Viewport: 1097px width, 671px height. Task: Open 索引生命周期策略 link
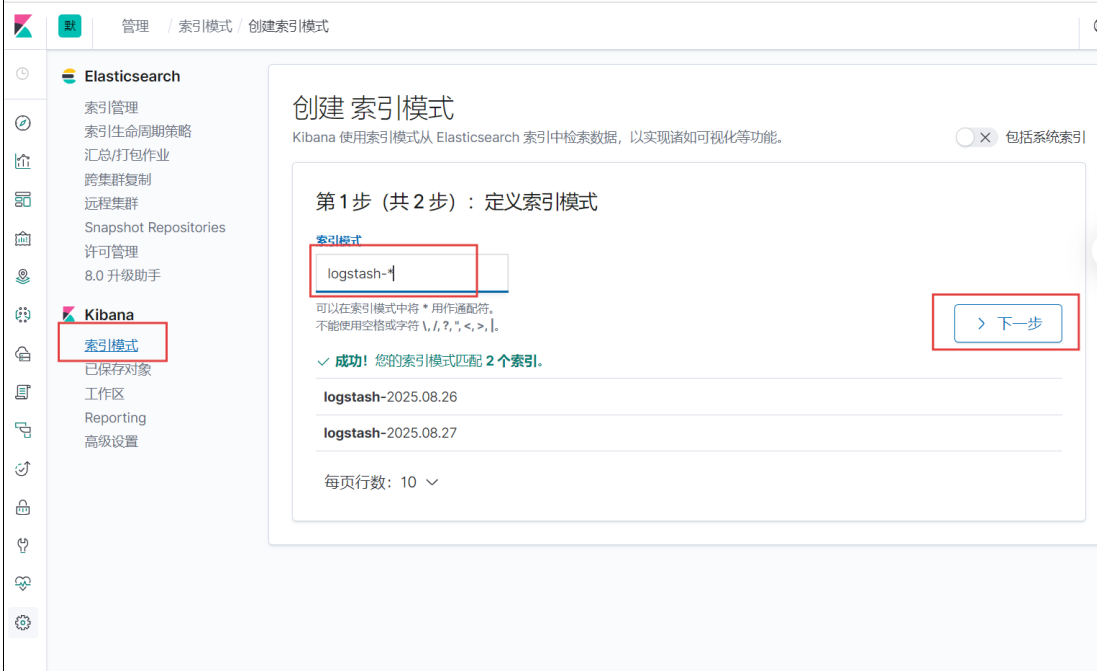coord(138,132)
